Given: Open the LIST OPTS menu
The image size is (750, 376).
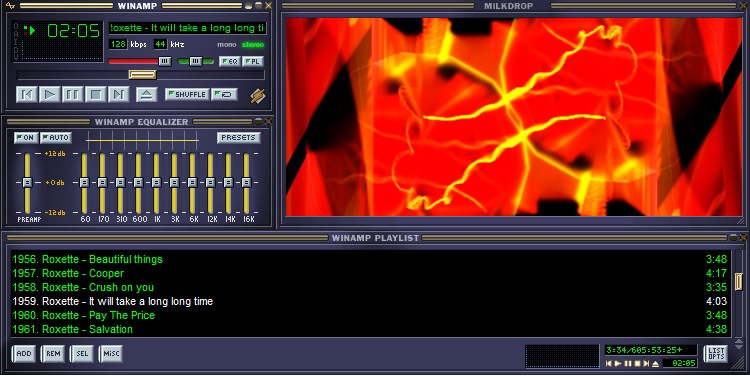Looking at the screenshot, I should click(716, 354).
